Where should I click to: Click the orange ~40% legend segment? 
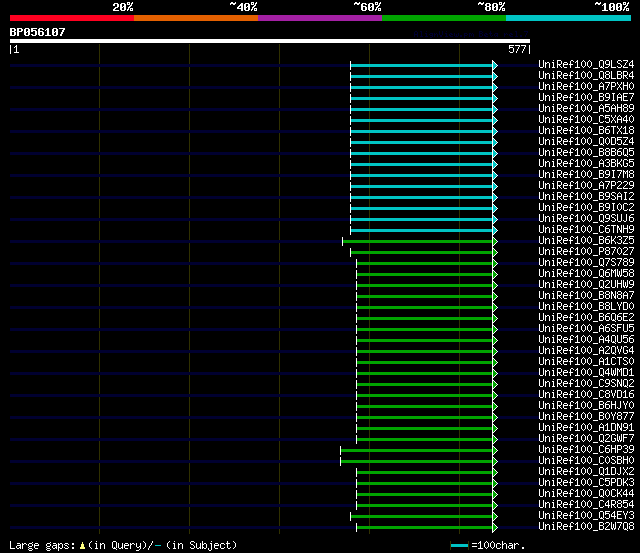tap(196, 18)
